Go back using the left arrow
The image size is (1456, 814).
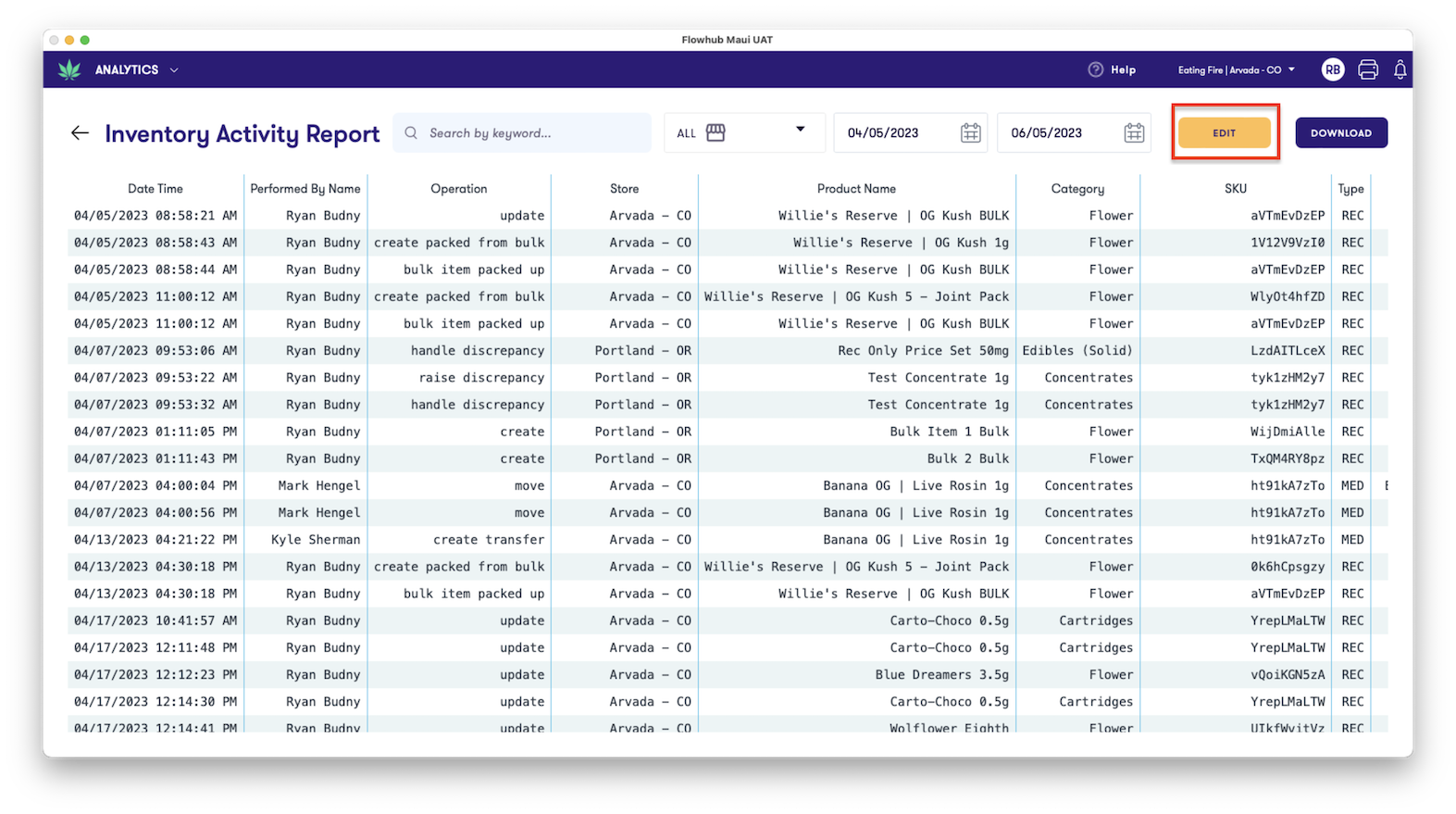(81, 133)
